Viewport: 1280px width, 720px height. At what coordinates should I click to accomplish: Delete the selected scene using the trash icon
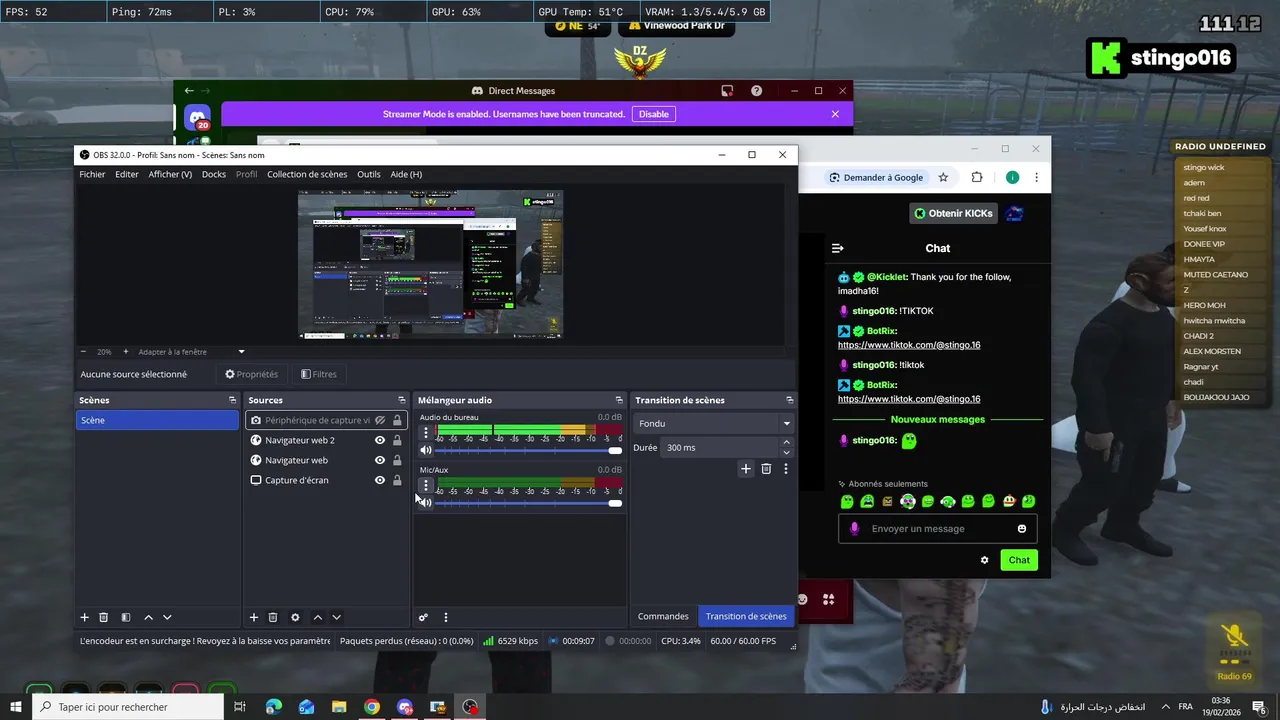pyautogui.click(x=103, y=617)
